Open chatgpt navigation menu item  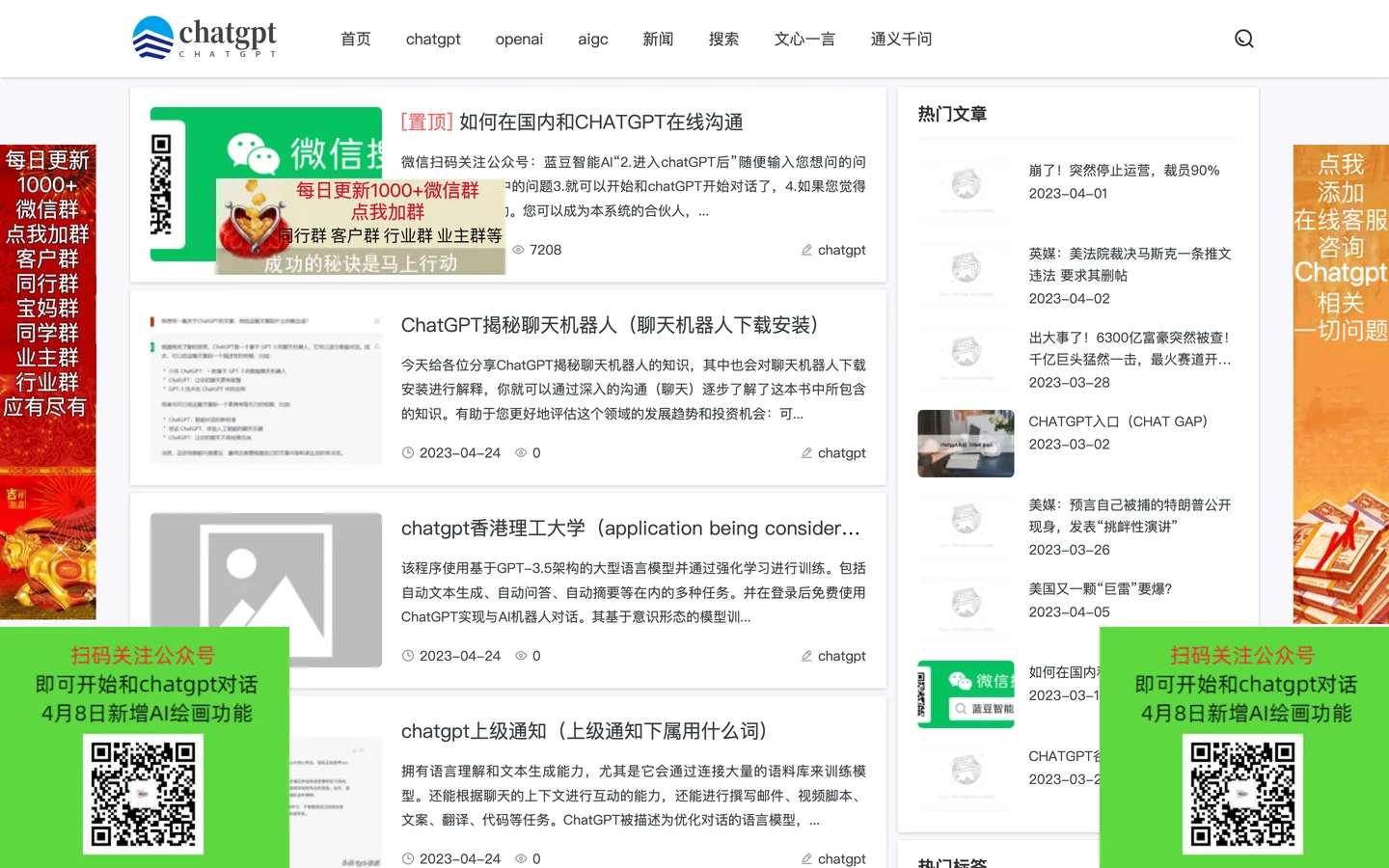433,39
